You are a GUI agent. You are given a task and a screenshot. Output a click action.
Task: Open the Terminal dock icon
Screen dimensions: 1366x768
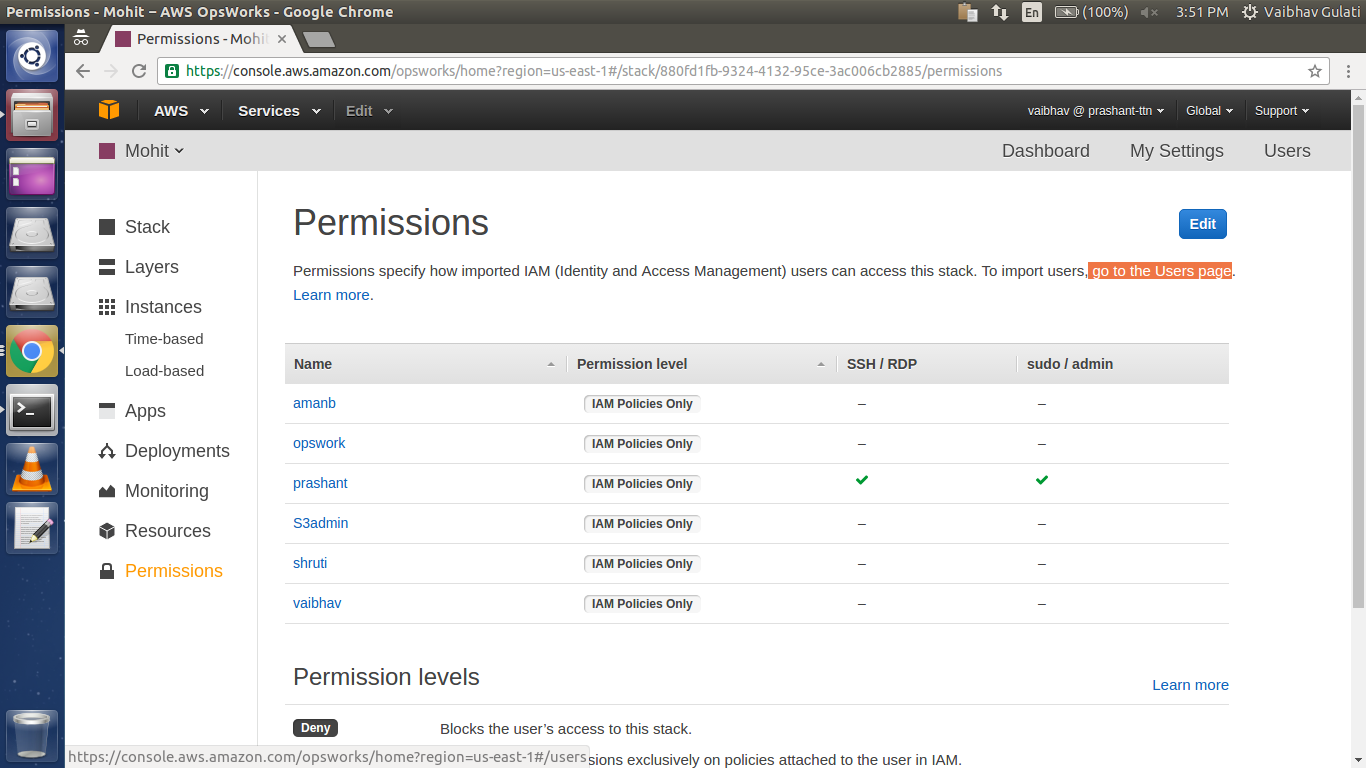pyautogui.click(x=32, y=410)
